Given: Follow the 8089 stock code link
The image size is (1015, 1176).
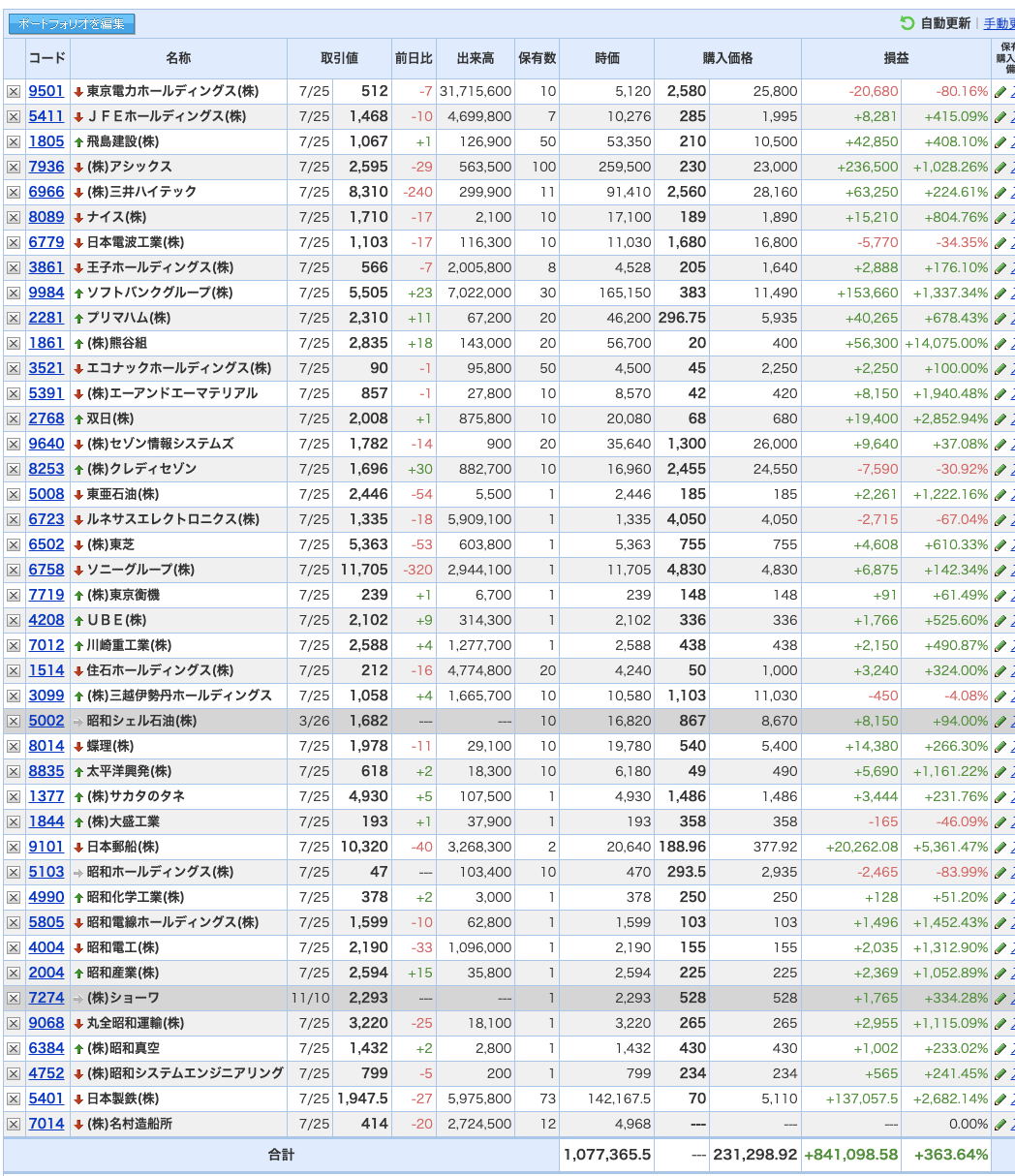Looking at the screenshot, I should 46,217.
